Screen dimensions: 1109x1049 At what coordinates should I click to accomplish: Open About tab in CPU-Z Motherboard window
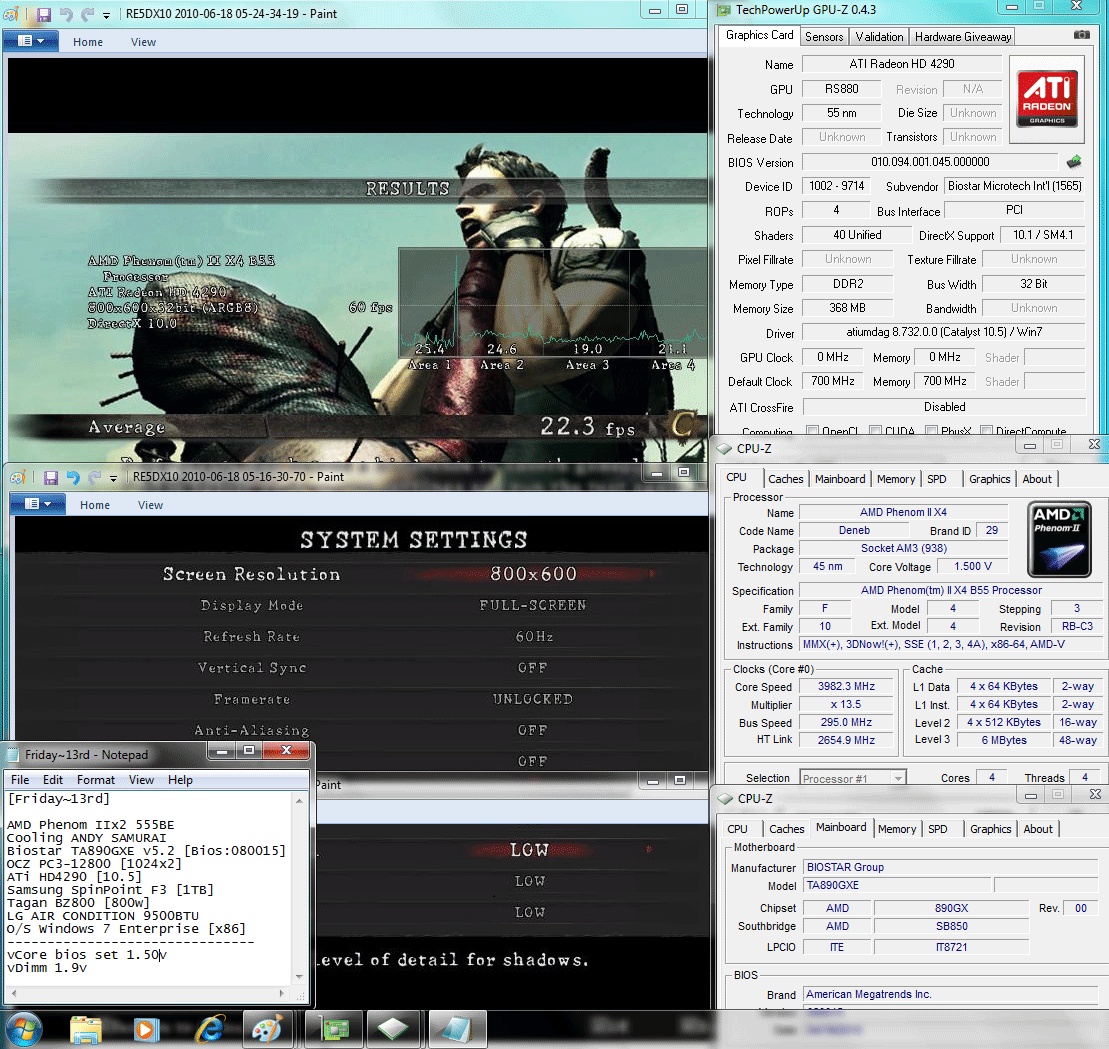point(1038,829)
